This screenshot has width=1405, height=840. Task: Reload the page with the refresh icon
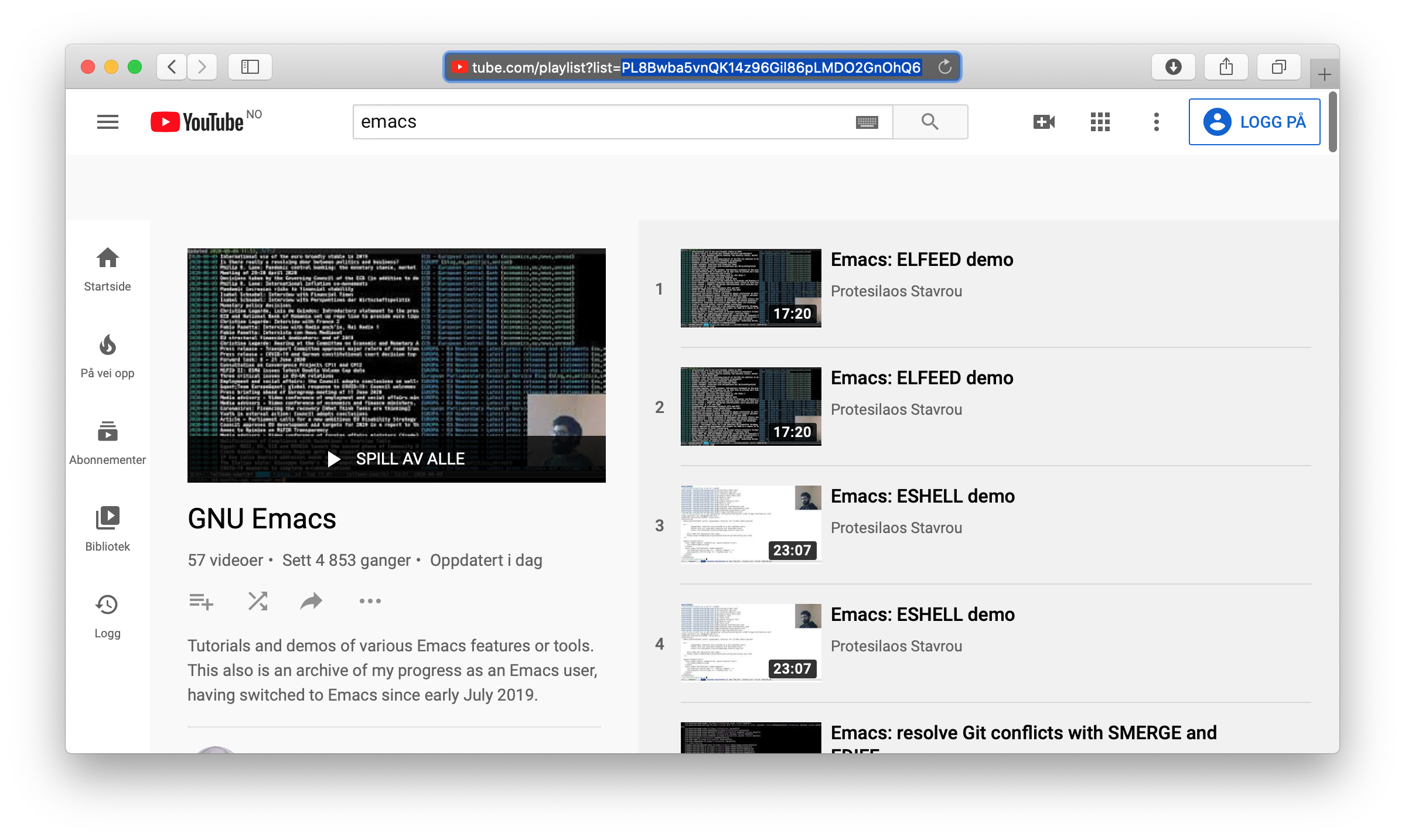point(944,67)
